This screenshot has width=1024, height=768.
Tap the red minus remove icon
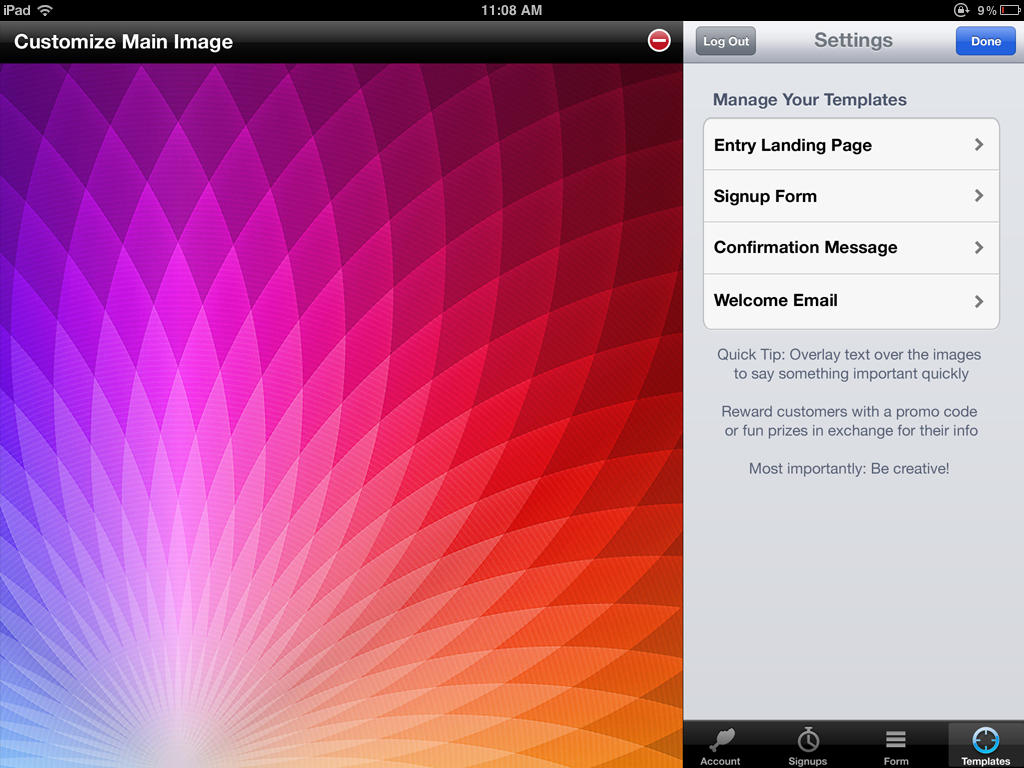659,41
